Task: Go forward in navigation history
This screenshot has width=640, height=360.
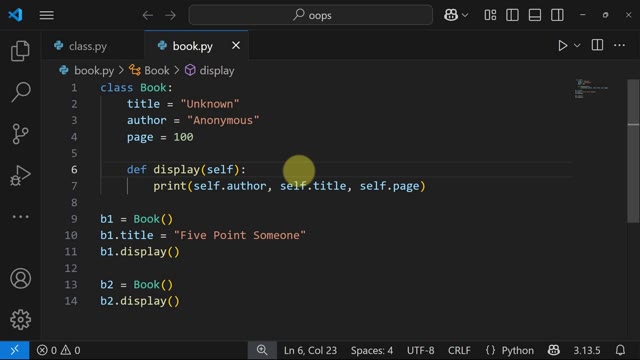Action: [171, 16]
